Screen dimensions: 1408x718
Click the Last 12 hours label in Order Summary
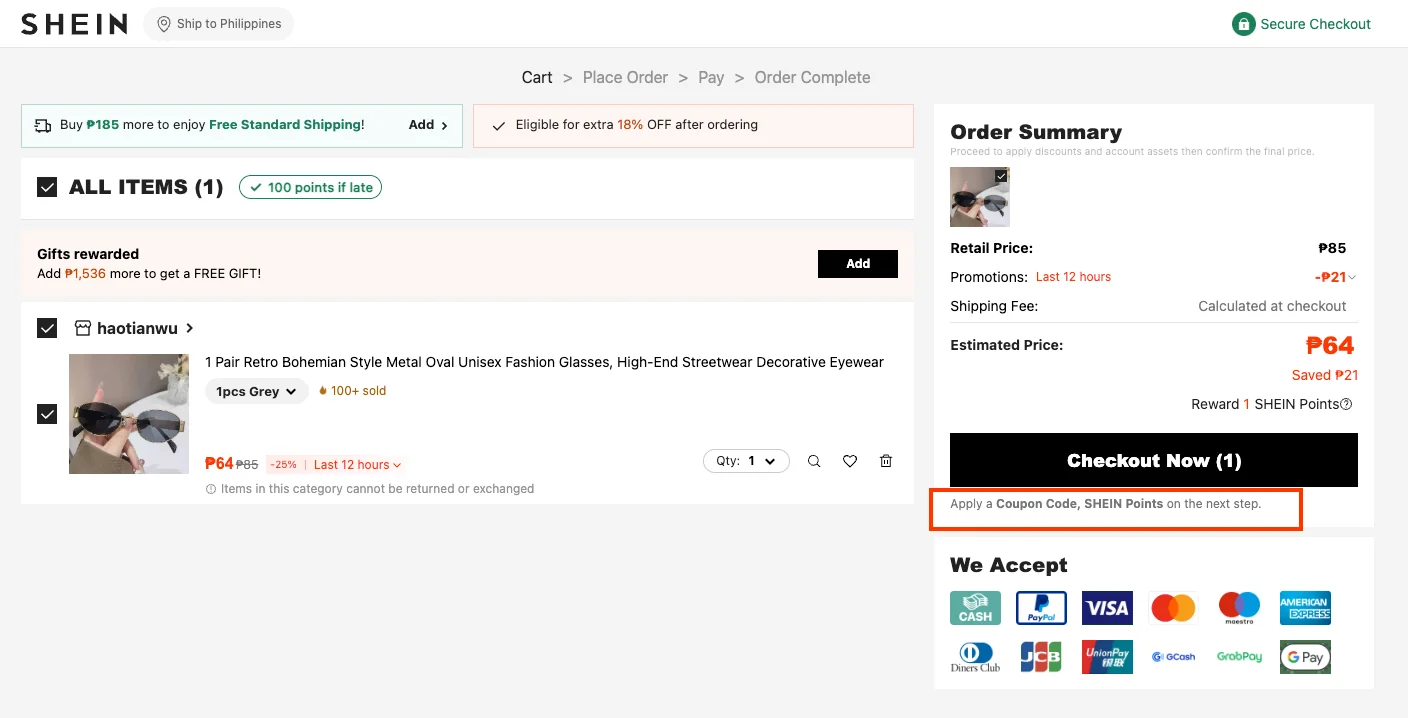[x=1073, y=277]
